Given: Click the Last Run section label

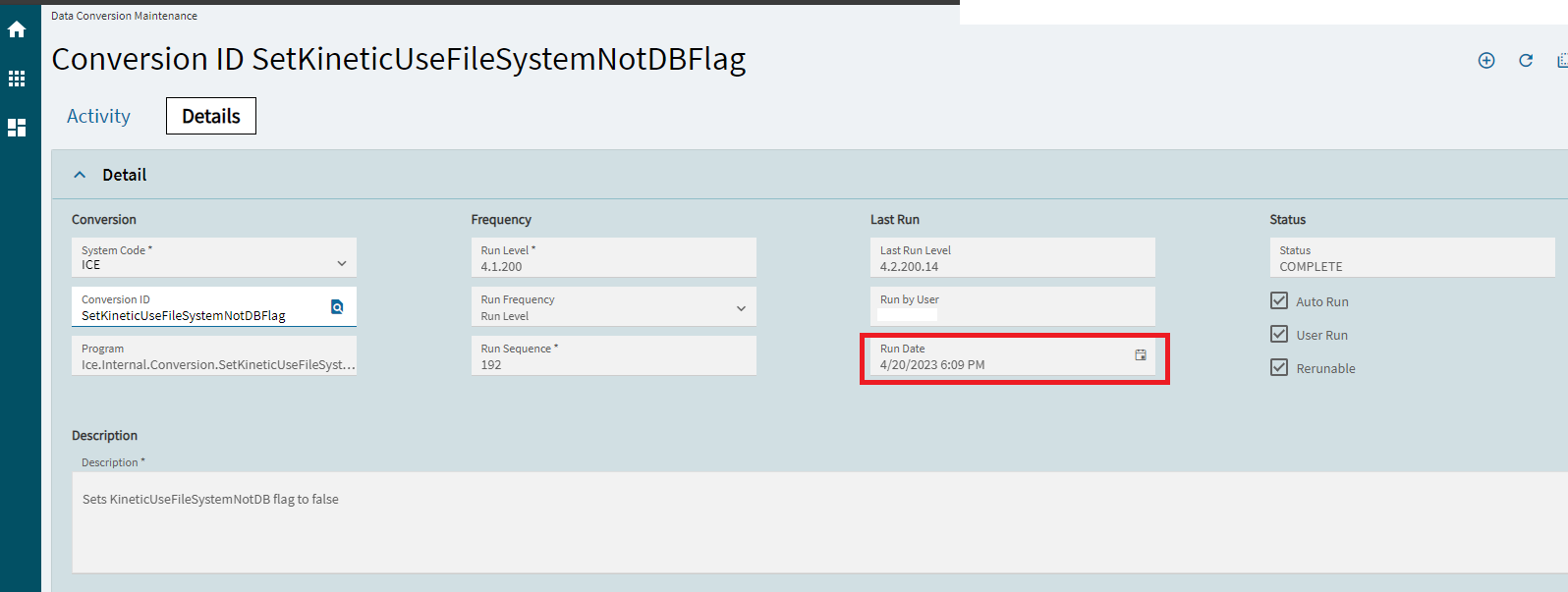Looking at the screenshot, I should pos(895,220).
